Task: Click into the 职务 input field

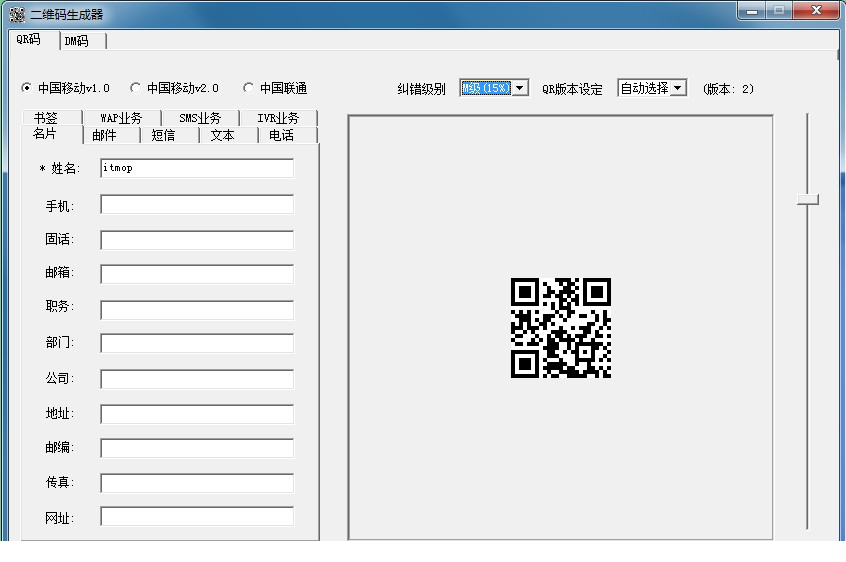Action: 197,310
